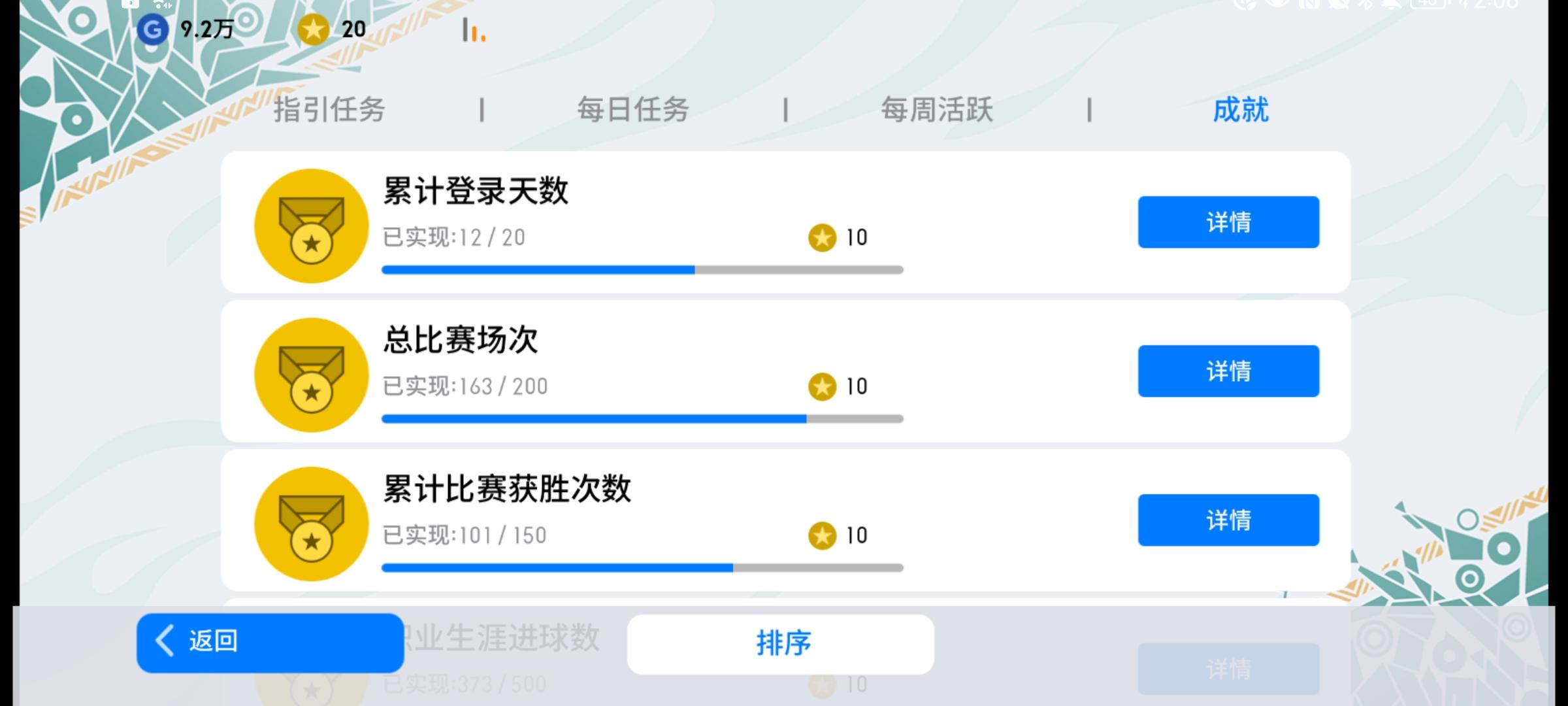Open the orange bar chart stats icon

coord(474,30)
